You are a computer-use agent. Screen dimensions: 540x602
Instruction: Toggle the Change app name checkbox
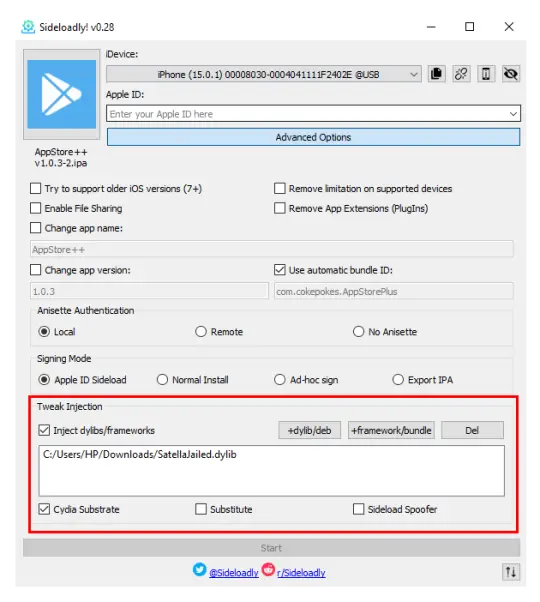[36, 228]
